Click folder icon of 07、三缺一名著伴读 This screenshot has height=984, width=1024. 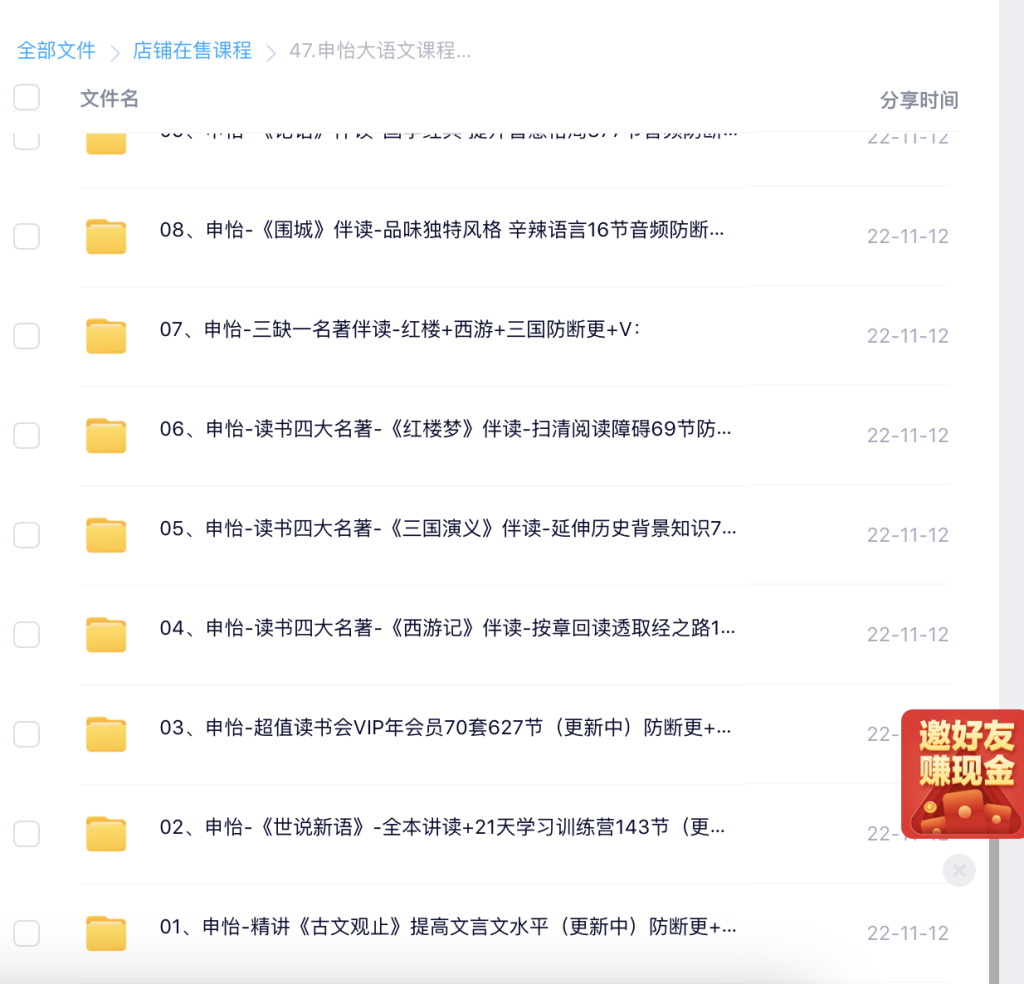[x=106, y=336]
